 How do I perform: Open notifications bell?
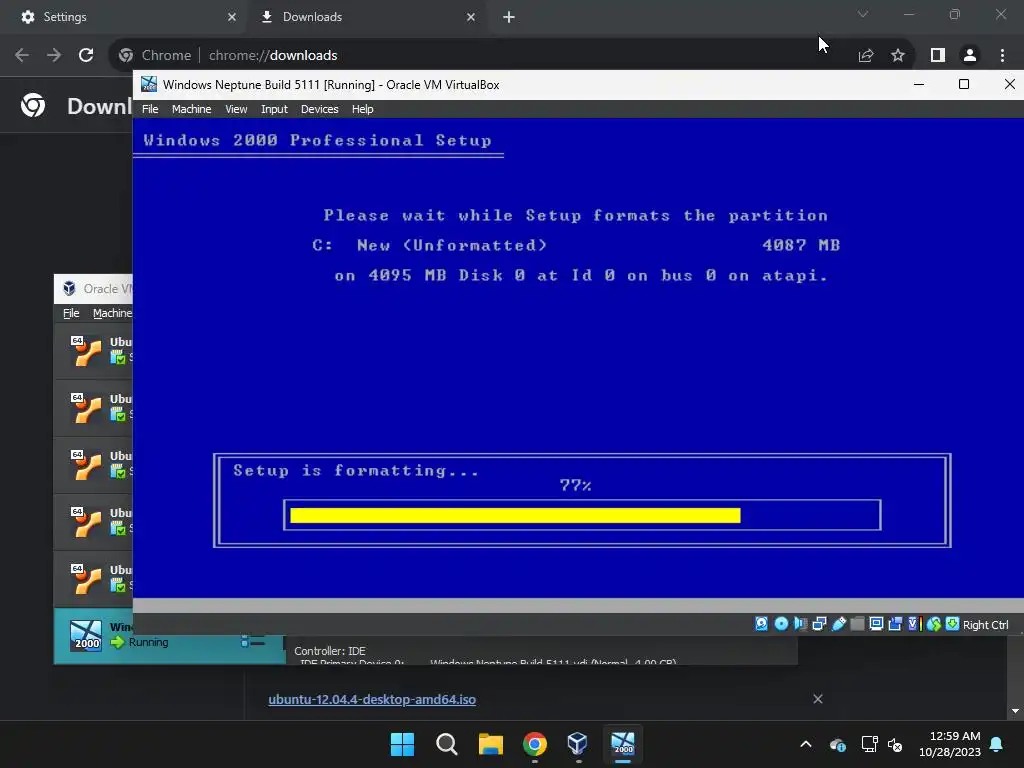(997, 744)
